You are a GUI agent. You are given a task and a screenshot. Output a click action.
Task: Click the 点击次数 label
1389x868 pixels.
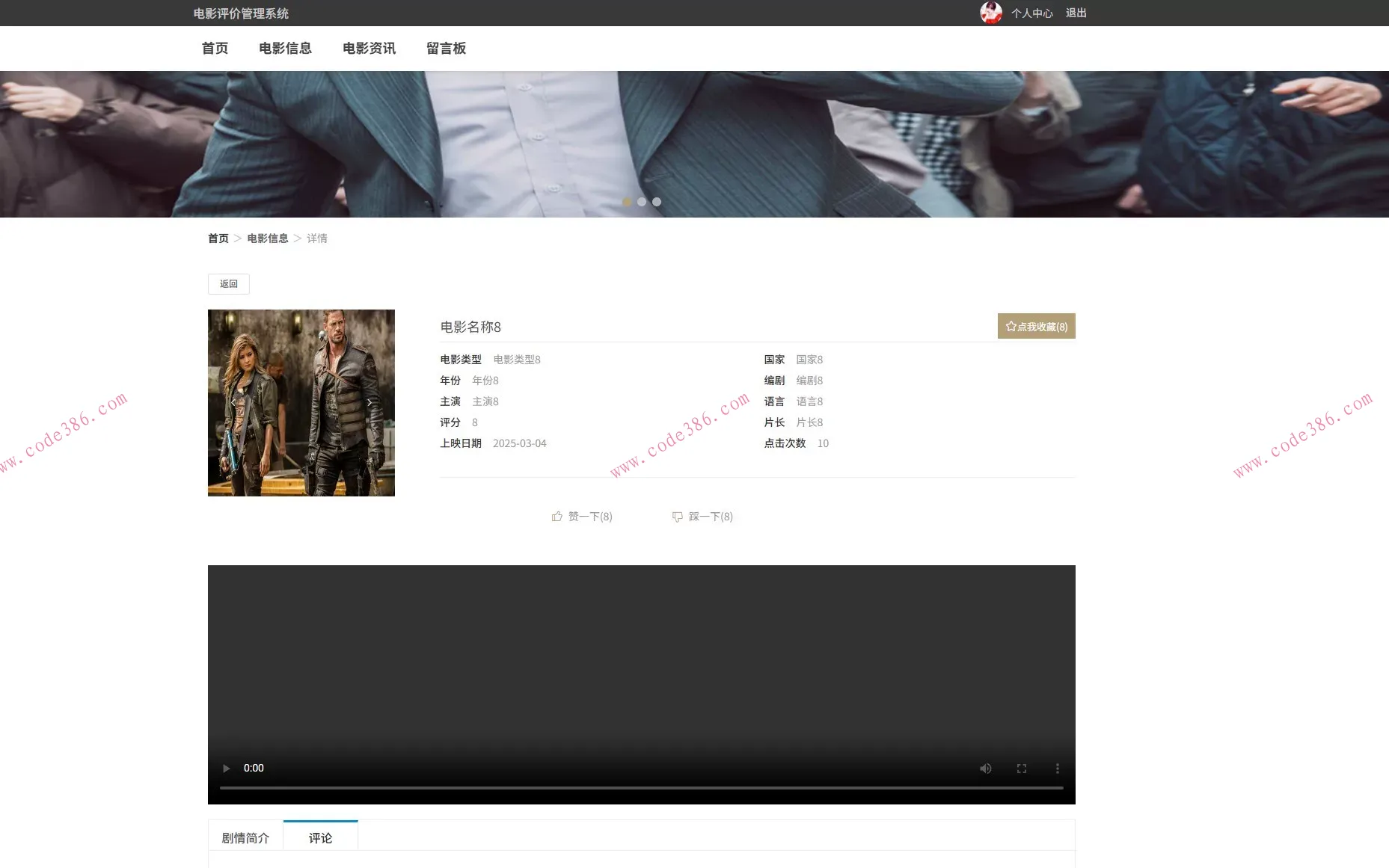(785, 443)
